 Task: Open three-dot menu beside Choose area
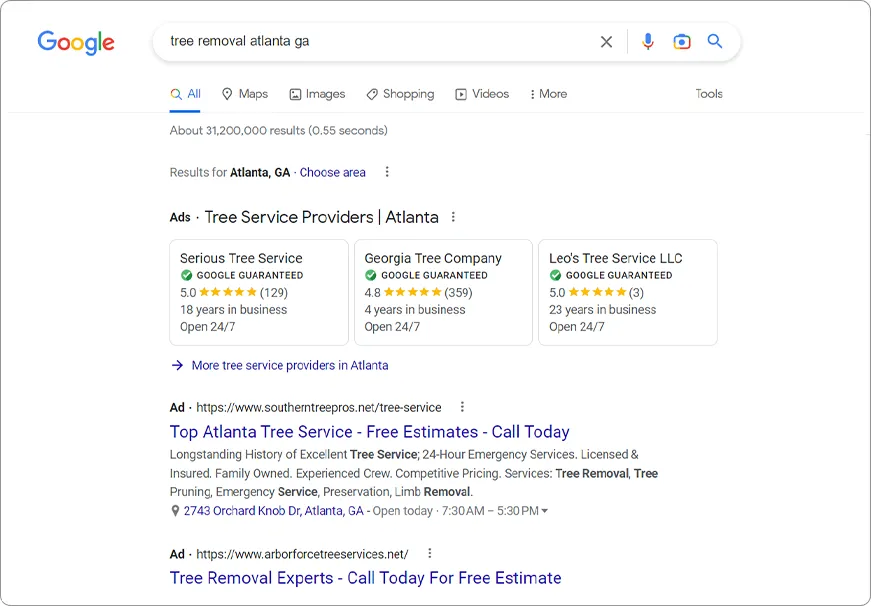coord(387,172)
